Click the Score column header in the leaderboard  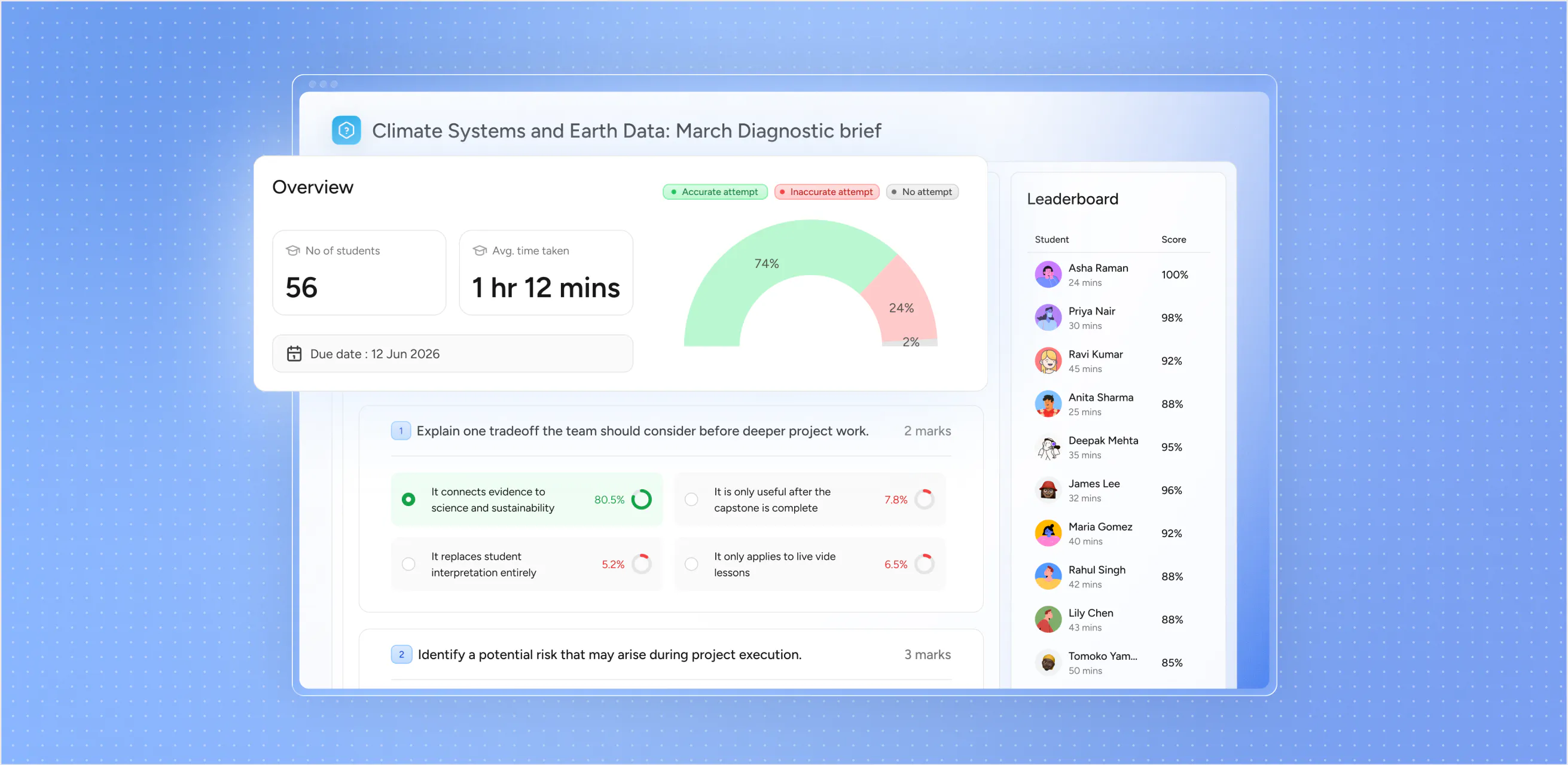pos(1173,240)
